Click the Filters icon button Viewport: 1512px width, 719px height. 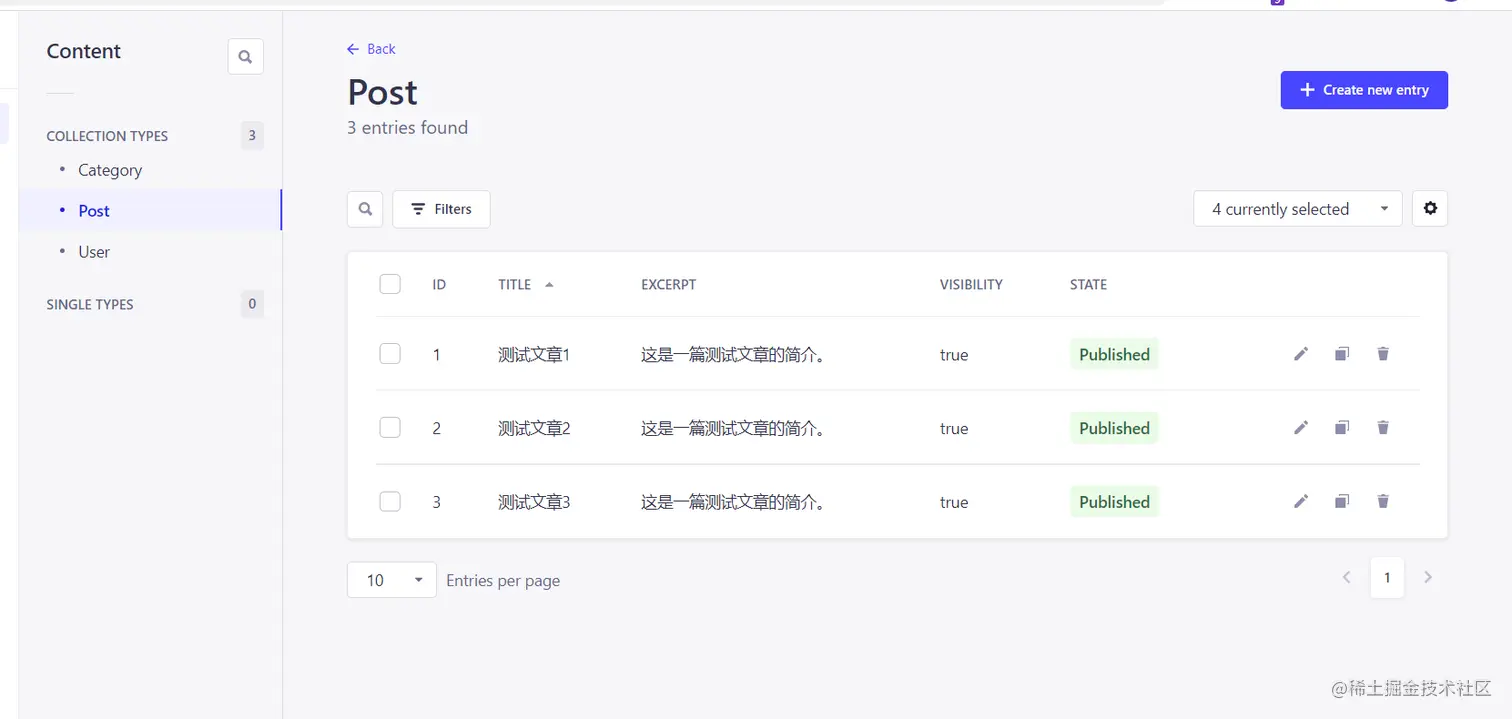(x=440, y=208)
